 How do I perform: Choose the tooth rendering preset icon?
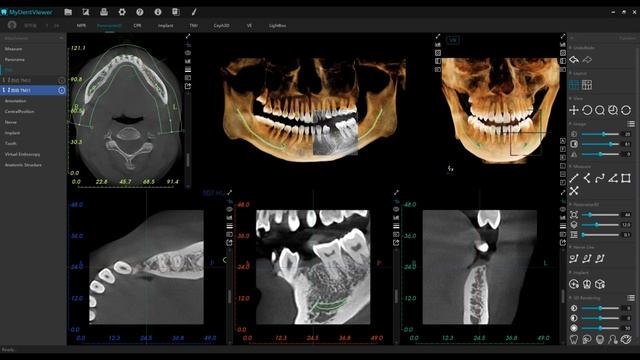(x=574, y=339)
